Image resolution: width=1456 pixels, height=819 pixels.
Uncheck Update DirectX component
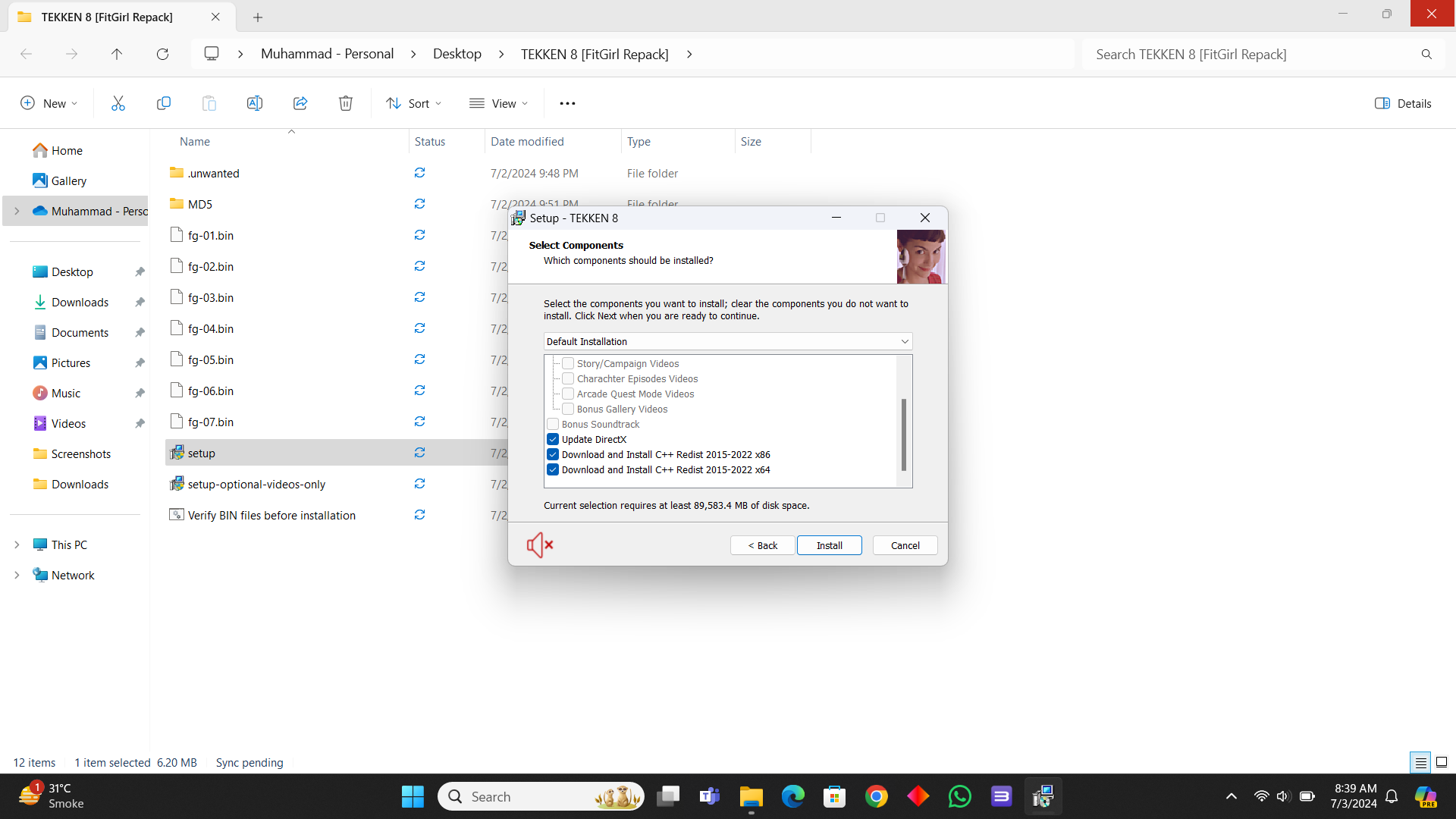pyautogui.click(x=553, y=439)
